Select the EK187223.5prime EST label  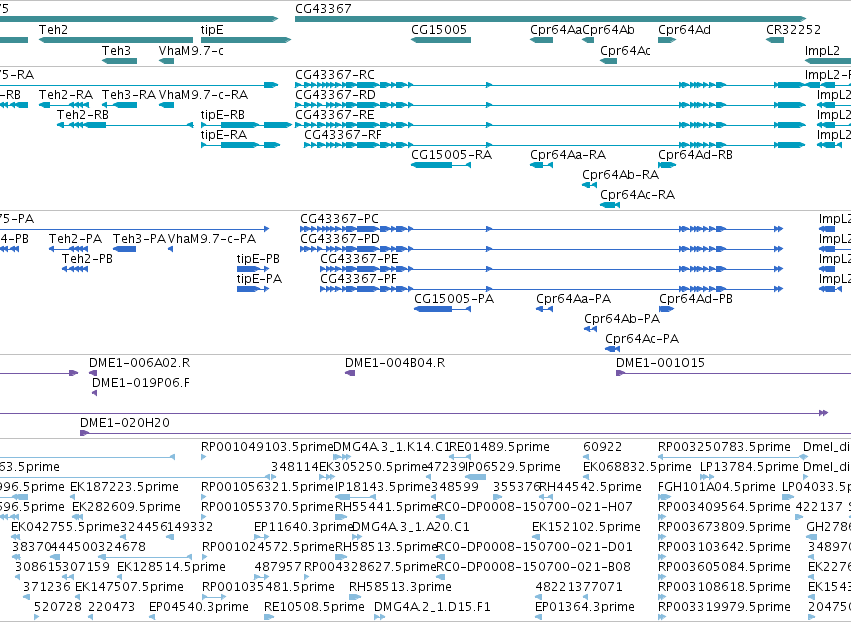pyautogui.click(x=124, y=487)
